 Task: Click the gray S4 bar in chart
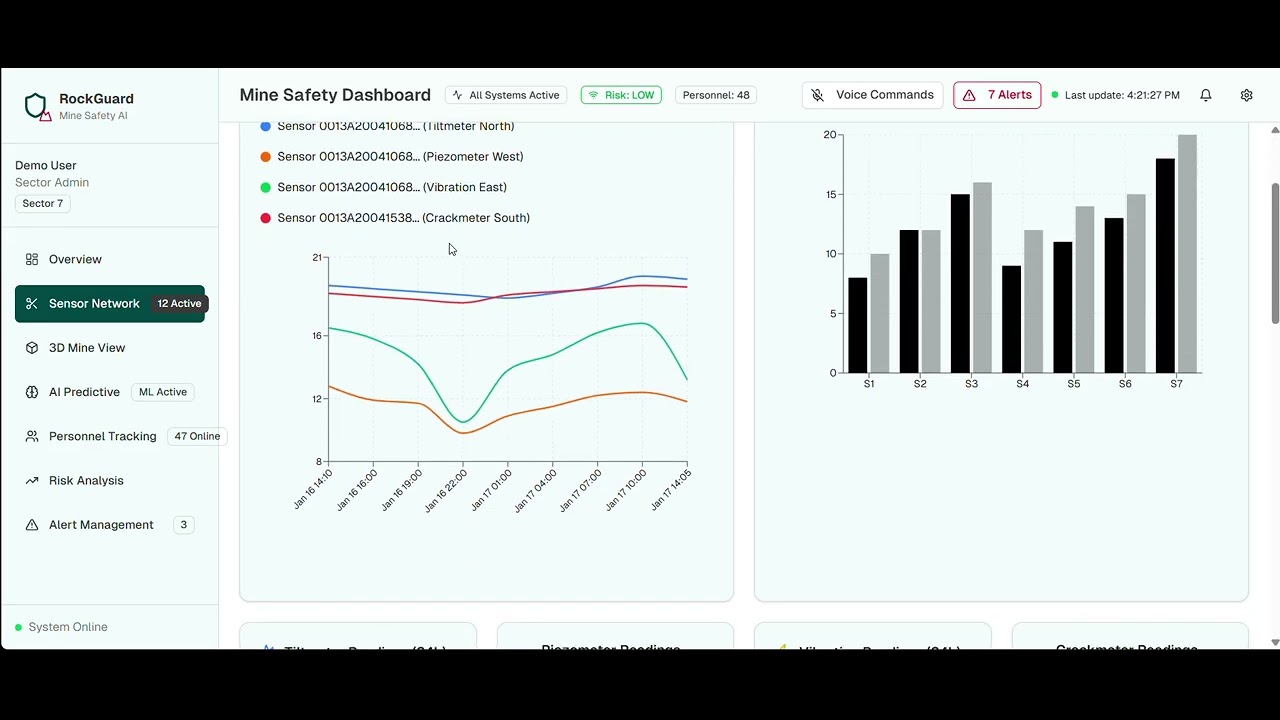1033,302
